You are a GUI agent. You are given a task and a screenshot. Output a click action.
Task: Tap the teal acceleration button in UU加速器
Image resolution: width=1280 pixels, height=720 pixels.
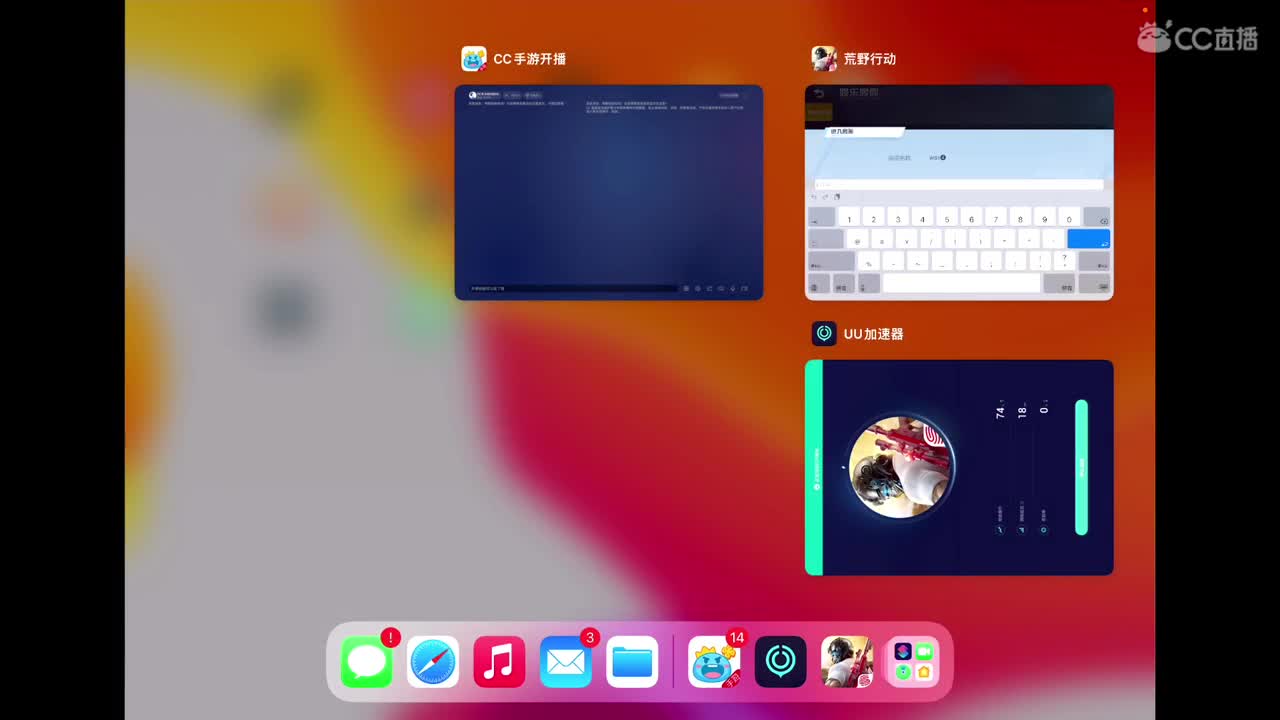1082,467
